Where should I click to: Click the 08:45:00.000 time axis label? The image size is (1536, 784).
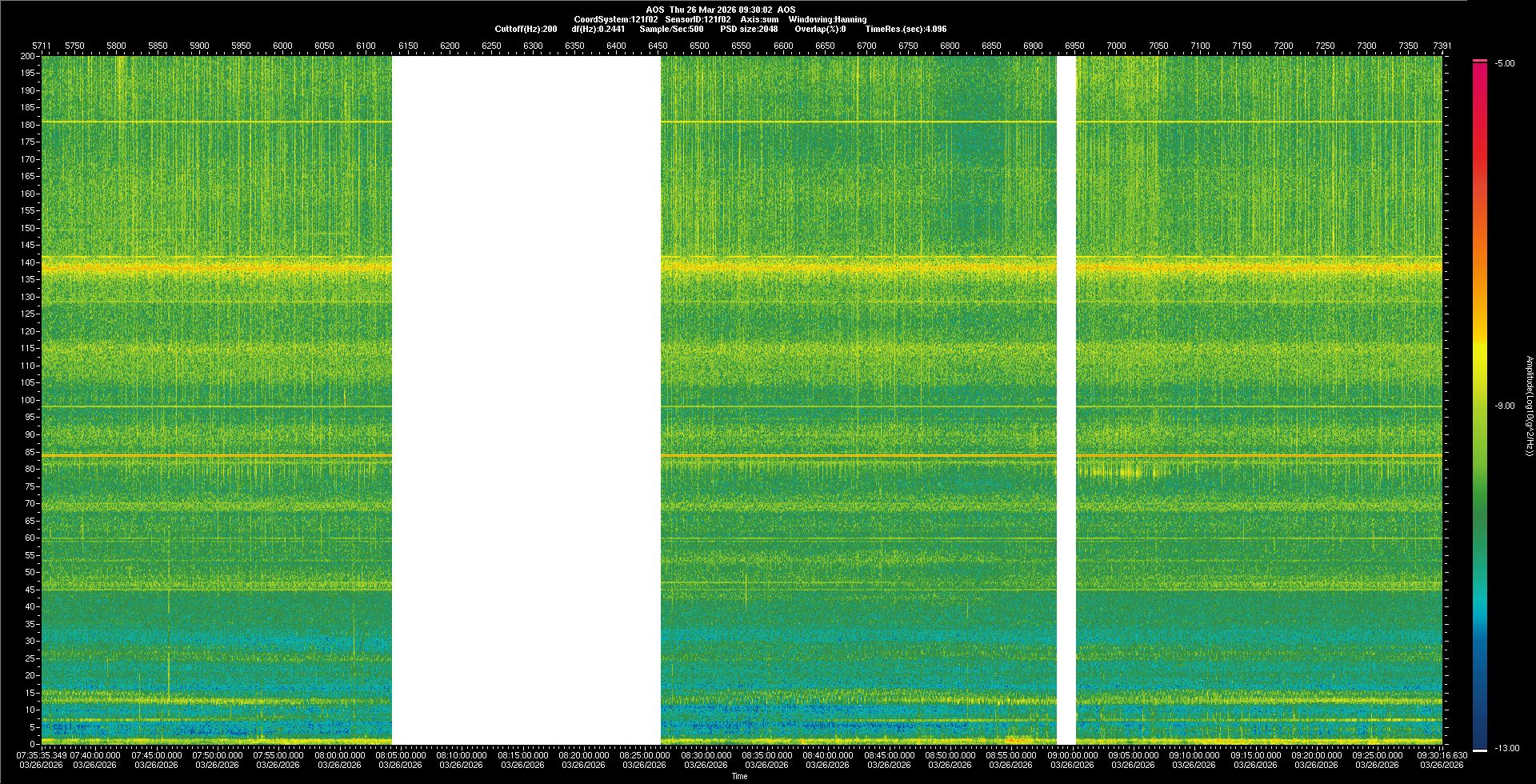click(889, 754)
